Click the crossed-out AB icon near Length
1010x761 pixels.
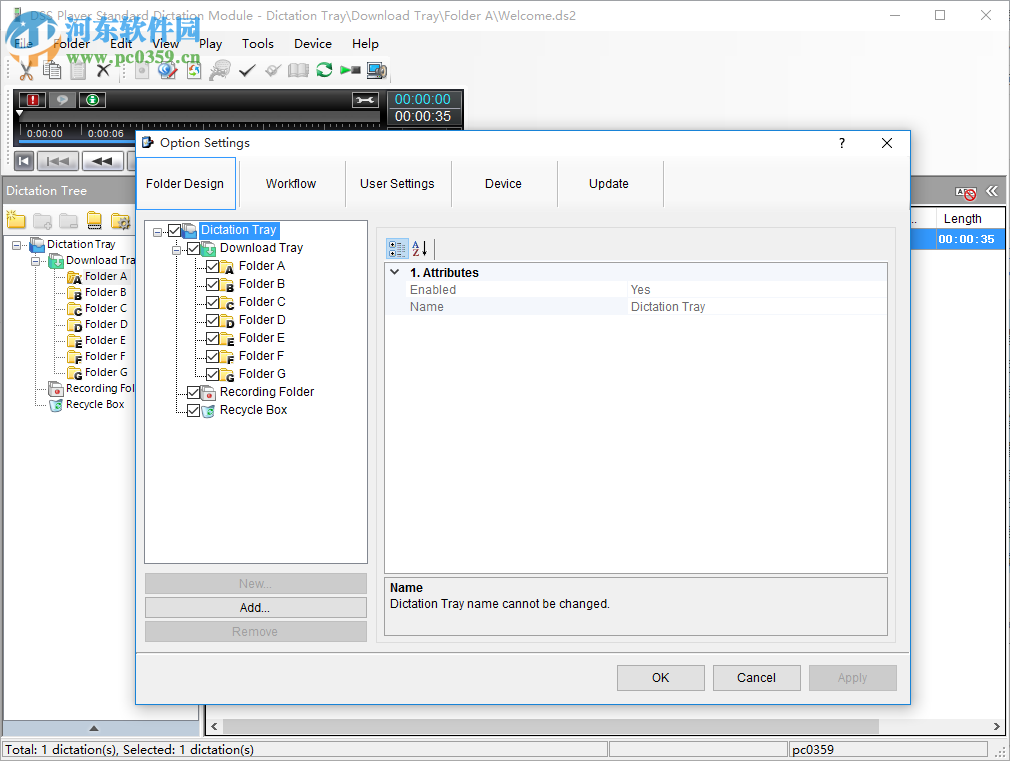[x=966, y=193]
